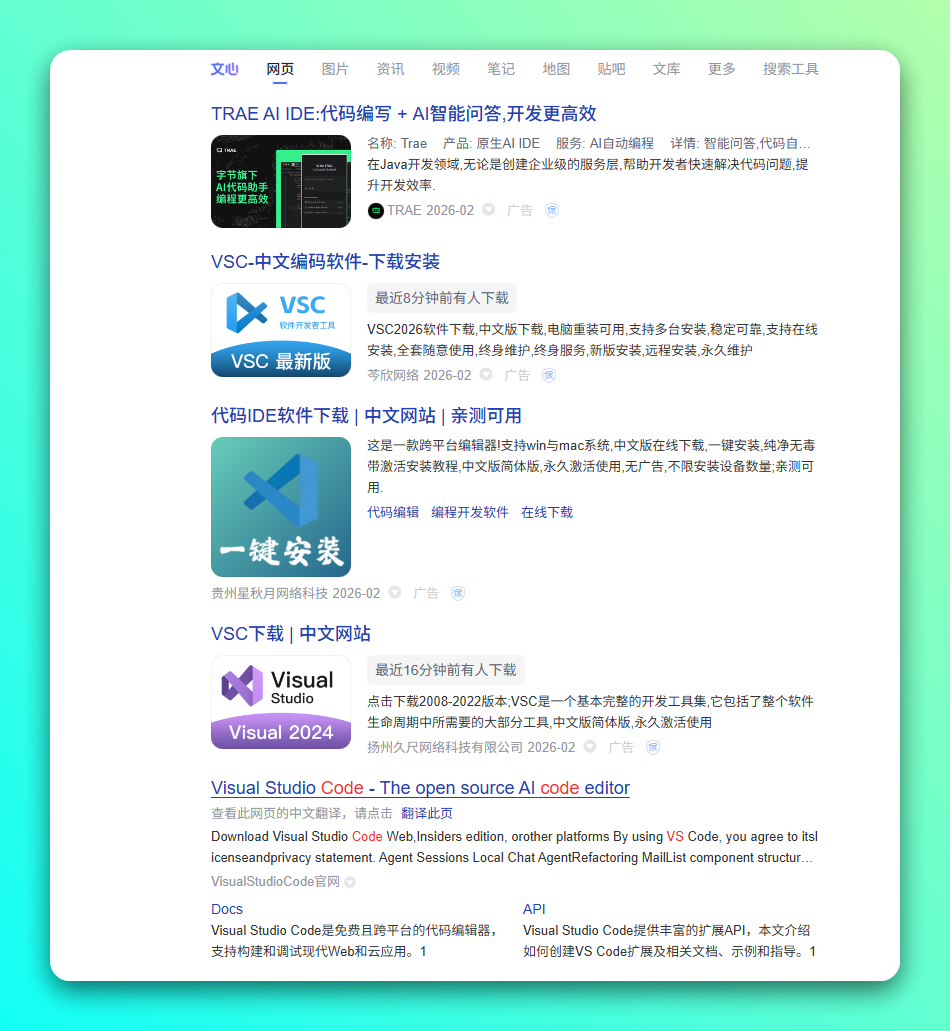This screenshot has width=950, height=1031.
Task: Expand the dropdown arrow beside 芩欣网络 2026-02
Action: point(486,375)
